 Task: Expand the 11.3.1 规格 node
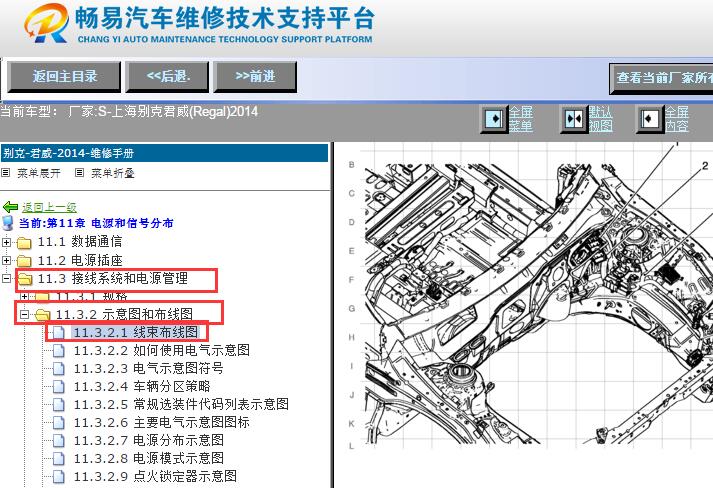[24, 297]
